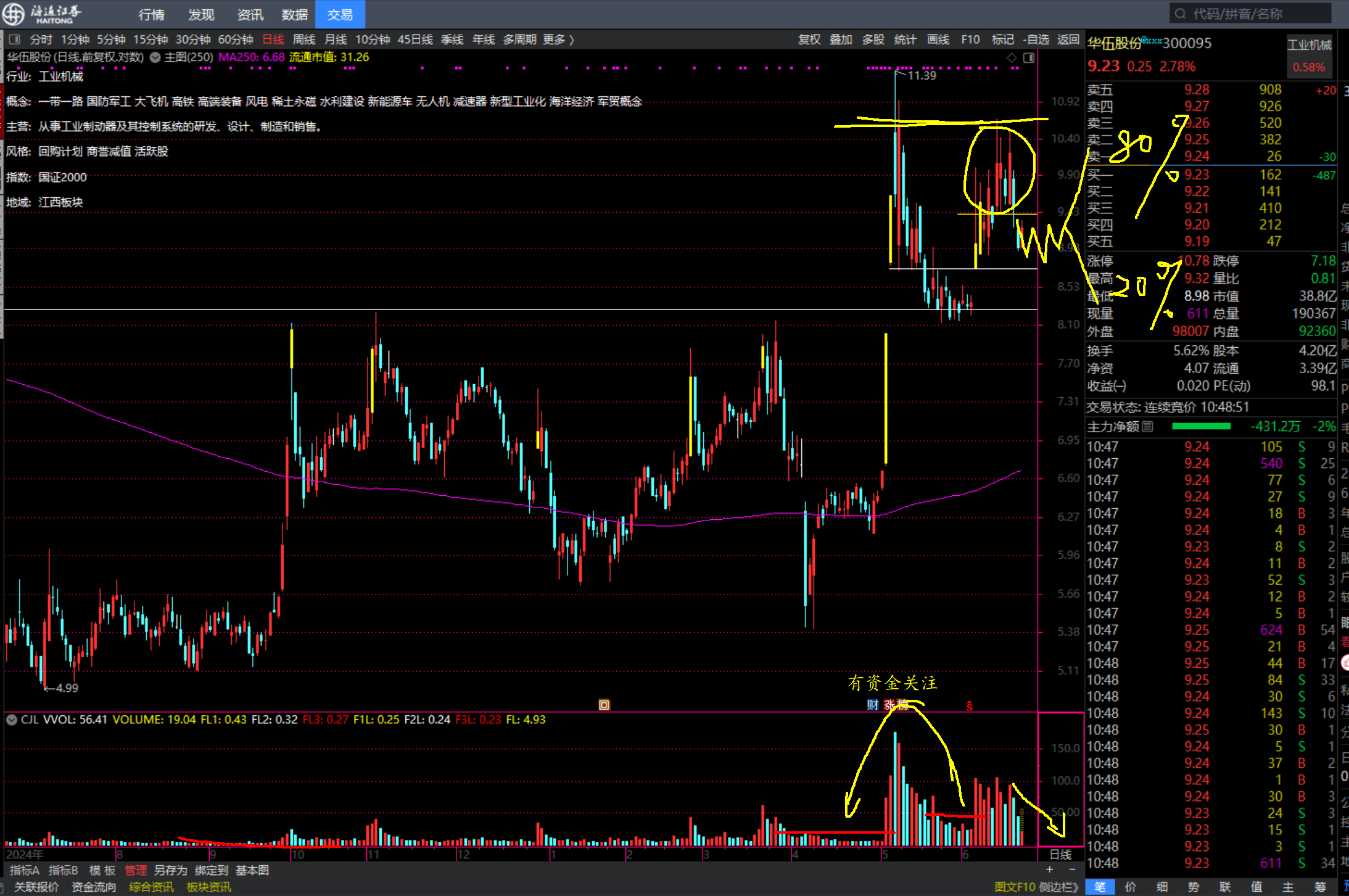Viewport: 1349px width, 896px height.
Task: Open the 多股 view
Action: click(873, 39)
